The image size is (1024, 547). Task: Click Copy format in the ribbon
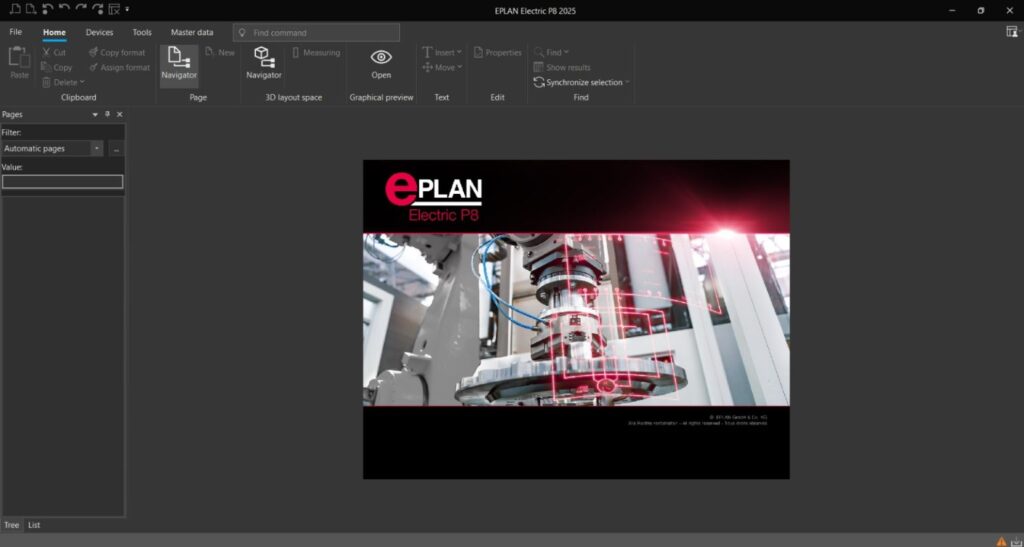pyautogui.click(x=117, y=52)
